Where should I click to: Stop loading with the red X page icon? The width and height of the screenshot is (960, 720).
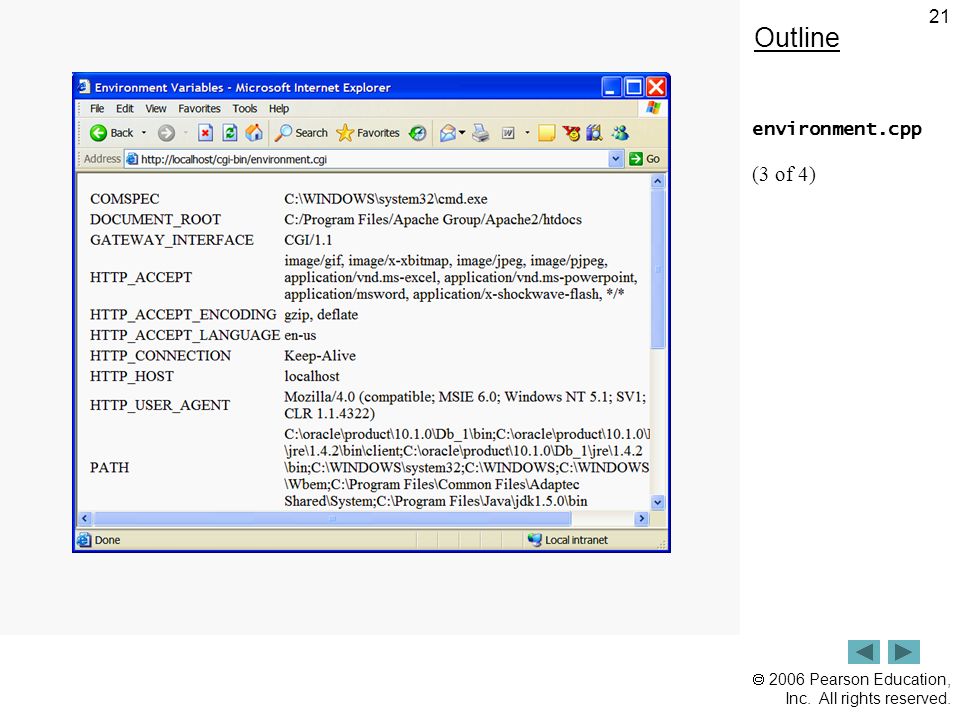coord(205,133)
